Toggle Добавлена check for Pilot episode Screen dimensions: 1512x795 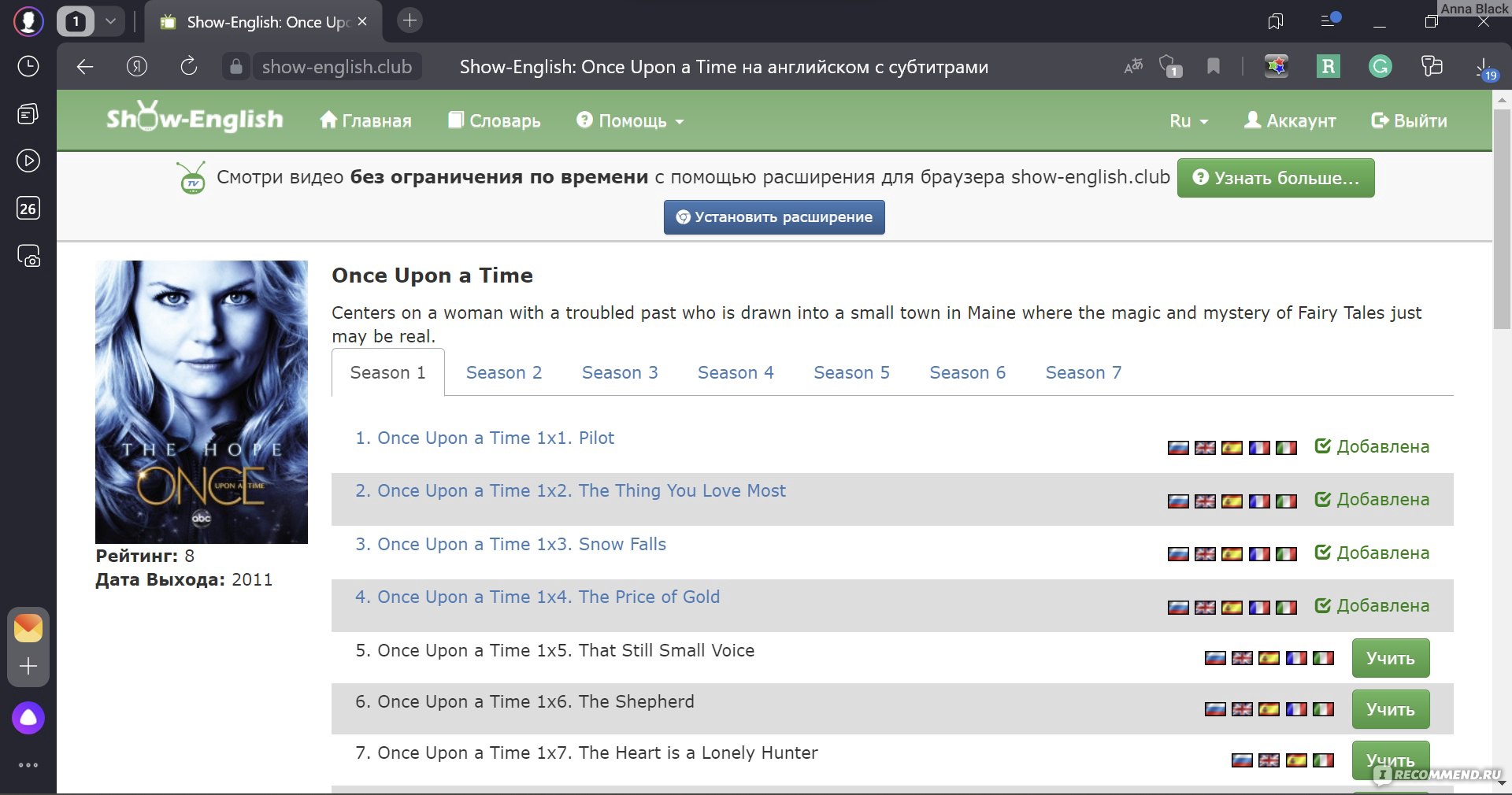pyautogui.click(x=1372, y=446)
